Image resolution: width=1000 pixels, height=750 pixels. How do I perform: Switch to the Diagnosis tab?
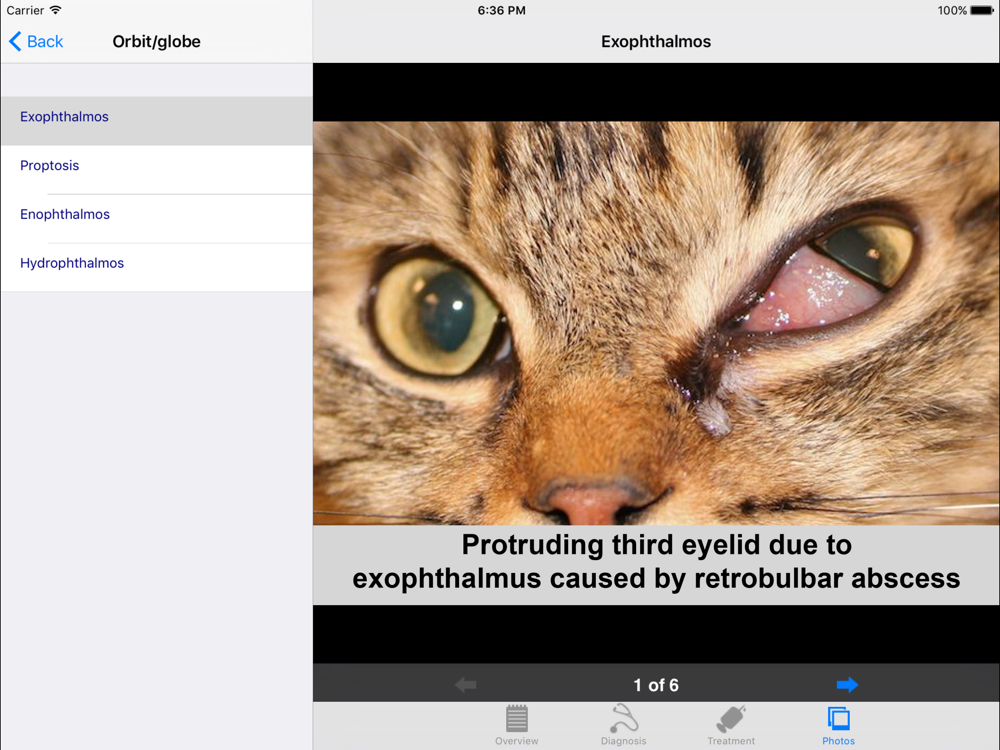(x=623, y=726)
